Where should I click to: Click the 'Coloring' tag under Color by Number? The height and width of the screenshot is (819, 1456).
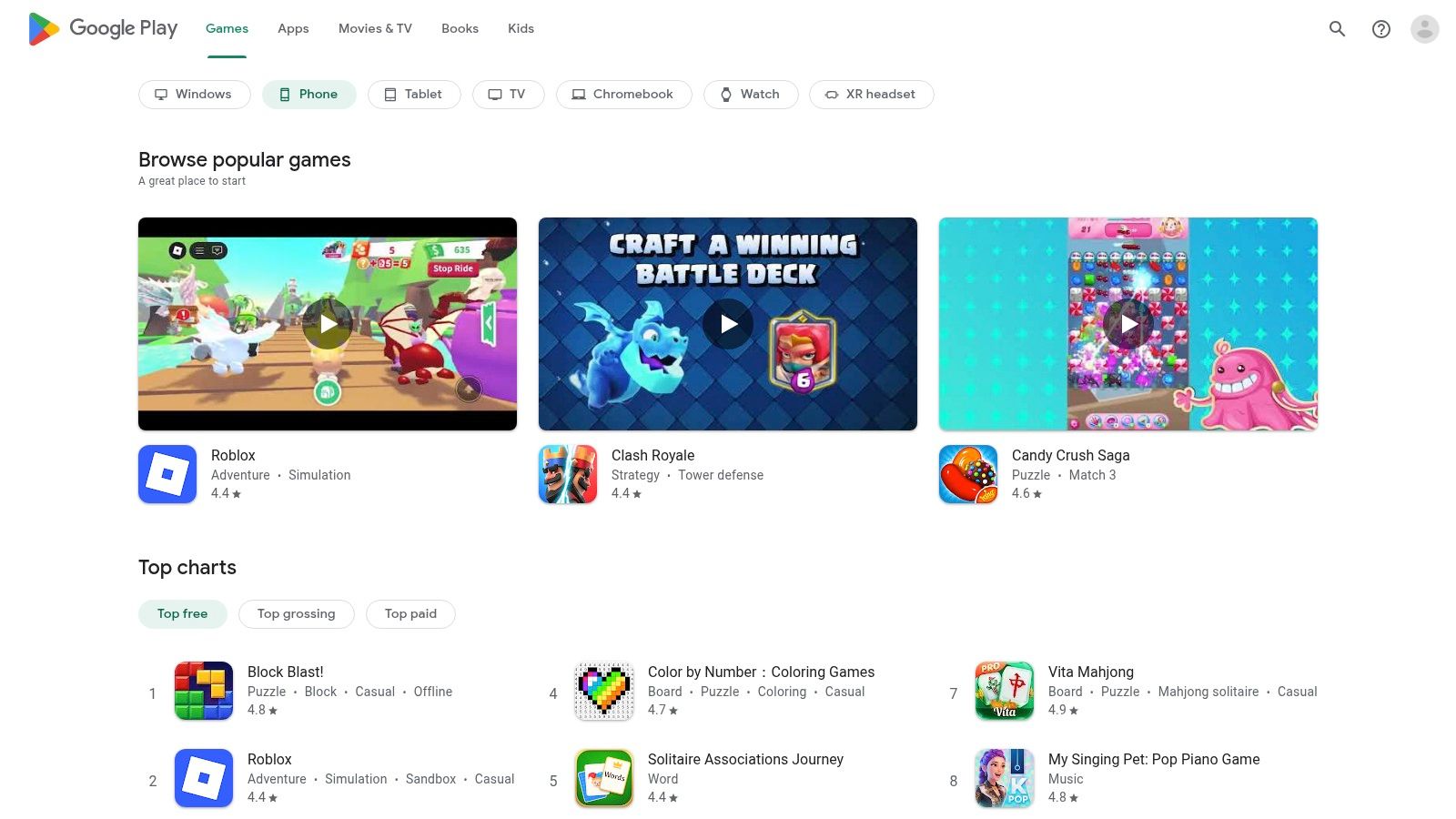point(782,692)
